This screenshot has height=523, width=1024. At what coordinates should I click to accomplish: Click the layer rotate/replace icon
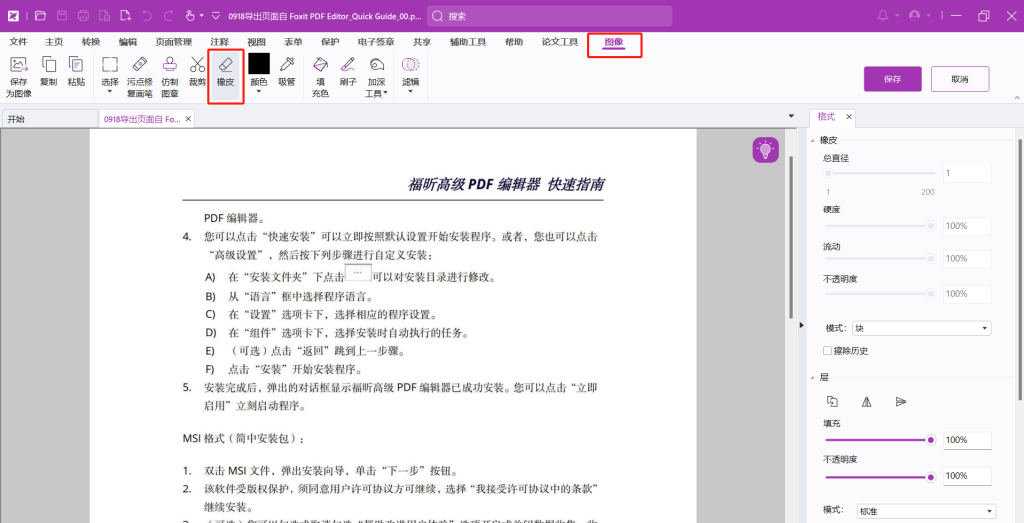[x=832, y=402]
